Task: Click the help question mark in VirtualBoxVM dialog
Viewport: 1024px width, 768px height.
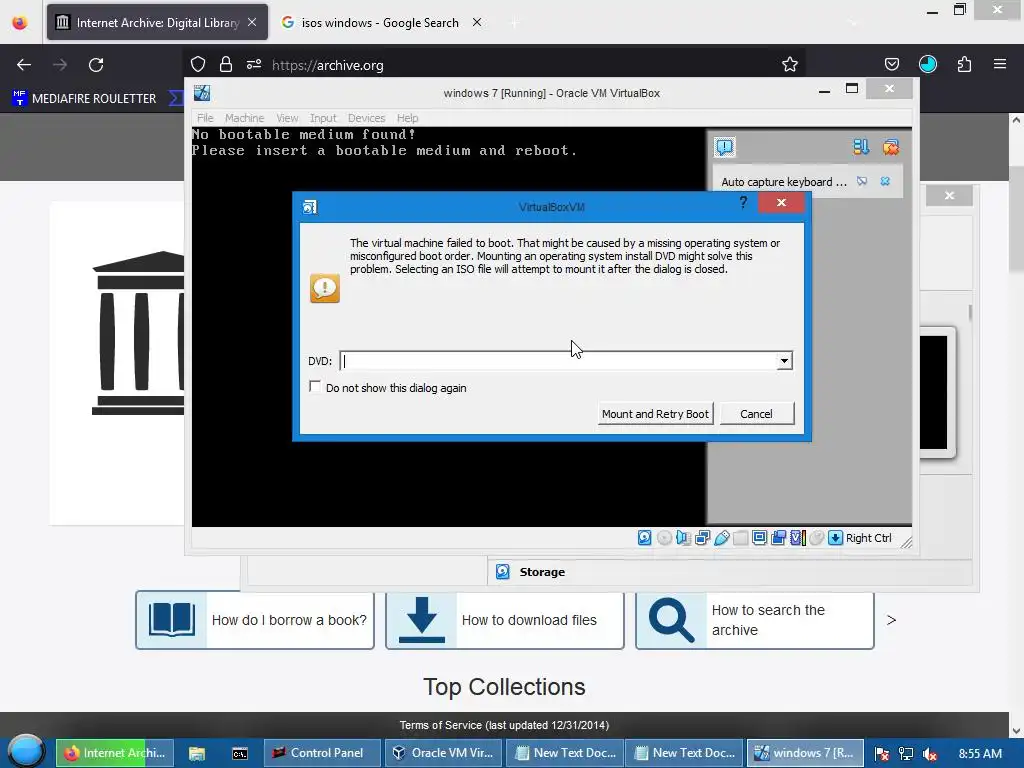Action: point(743,202)
